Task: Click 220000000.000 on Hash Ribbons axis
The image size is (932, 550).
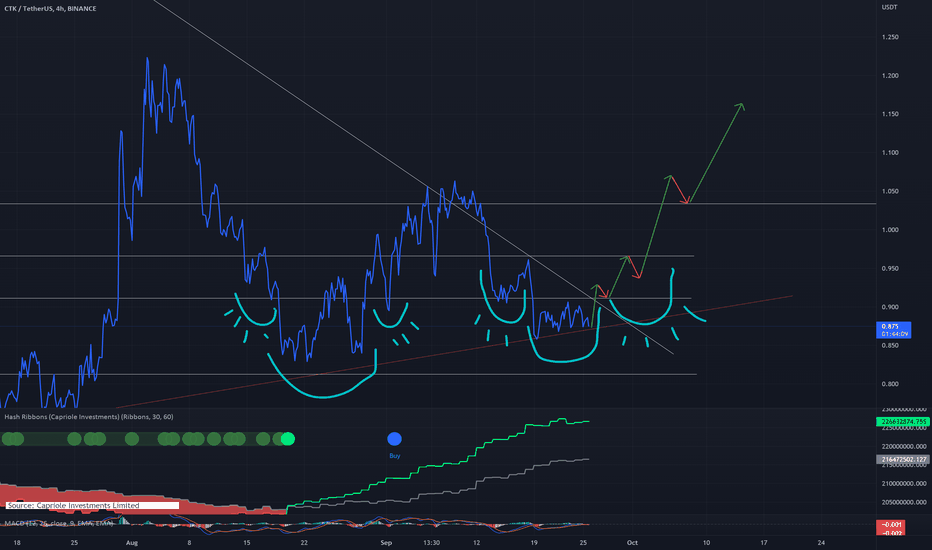Action: pyautogui.click(x=903, y=446)
